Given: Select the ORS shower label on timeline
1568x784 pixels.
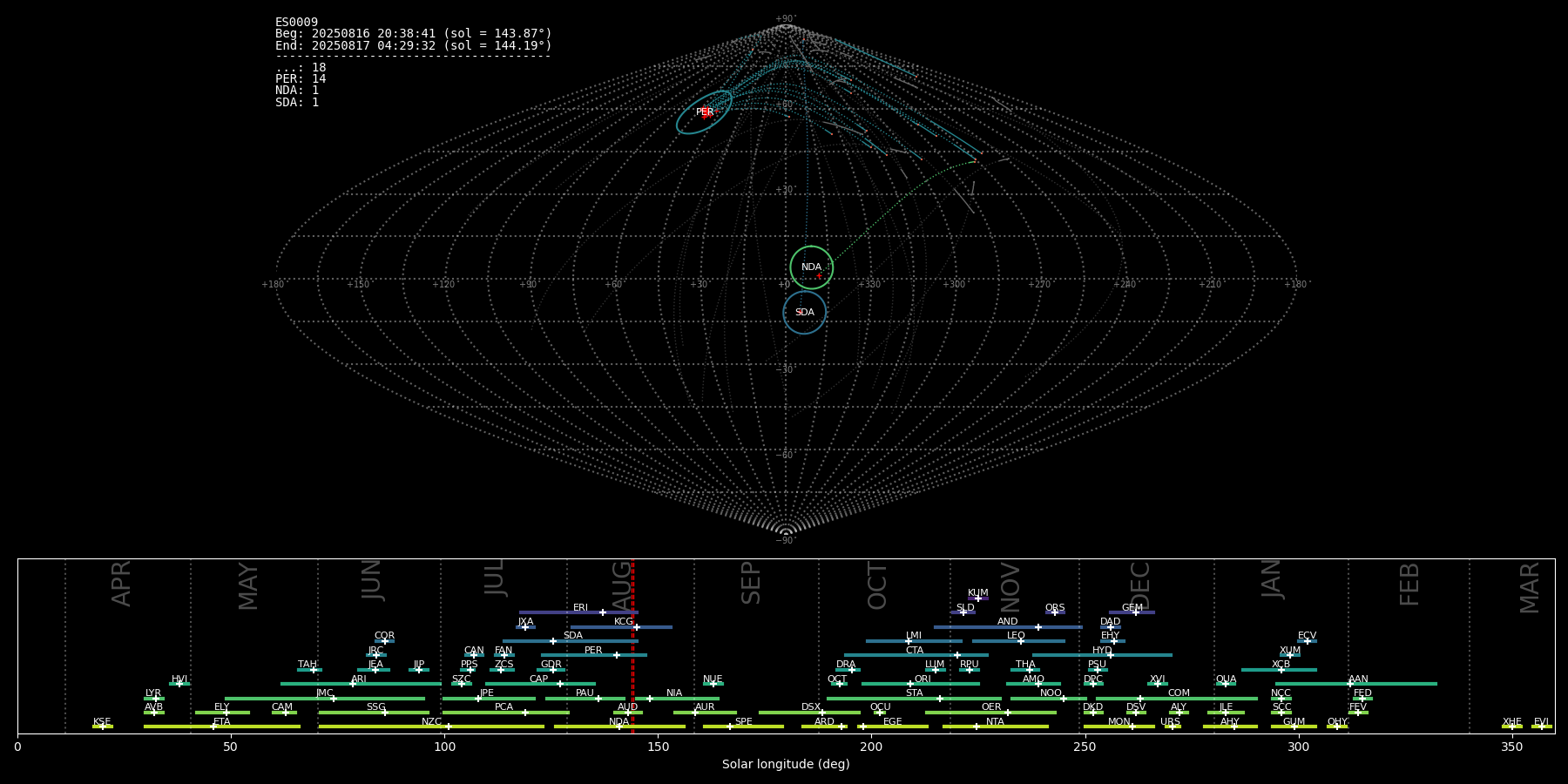Looking at the screenshot, I should [1055, 608].
